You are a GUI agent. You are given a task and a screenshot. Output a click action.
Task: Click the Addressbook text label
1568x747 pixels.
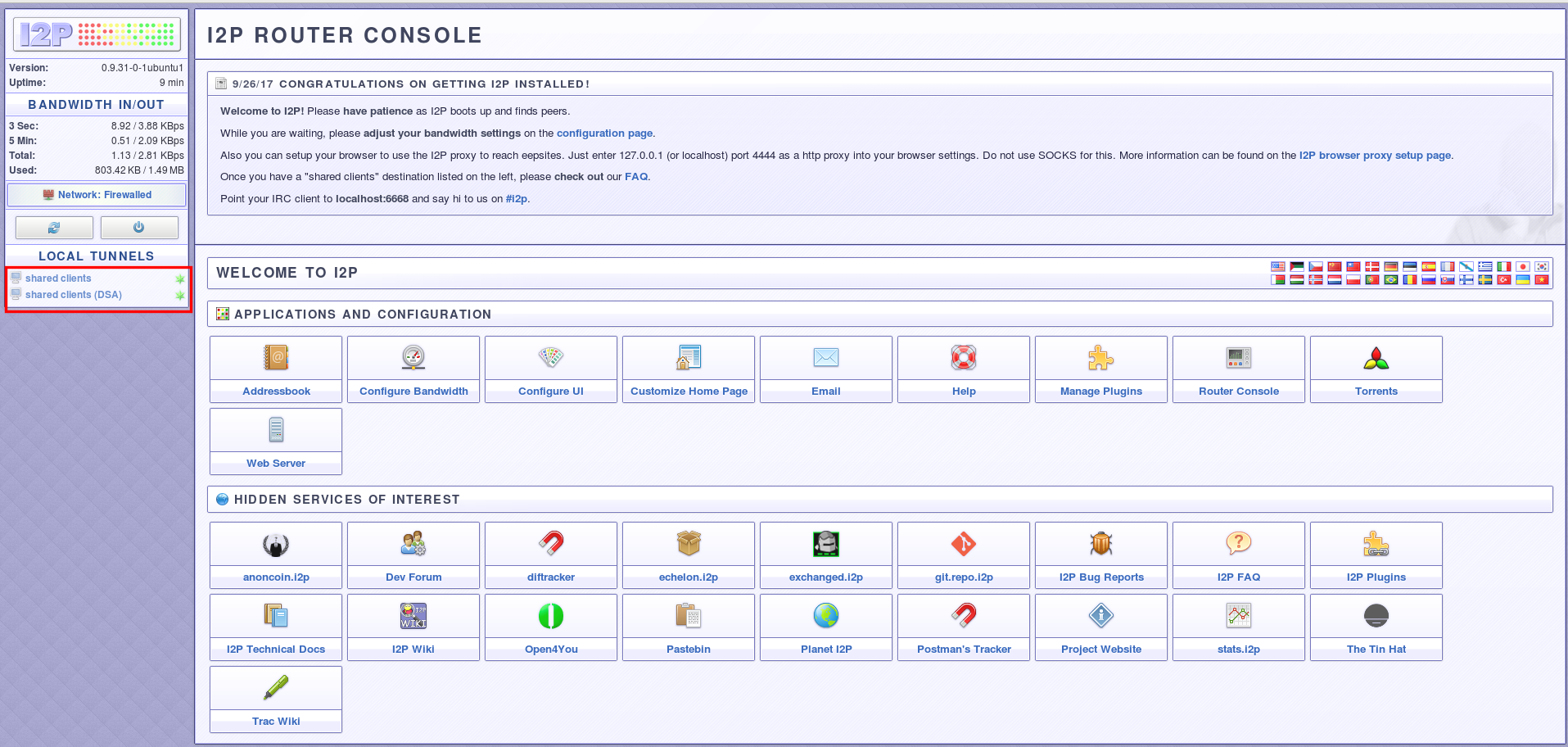276,392
